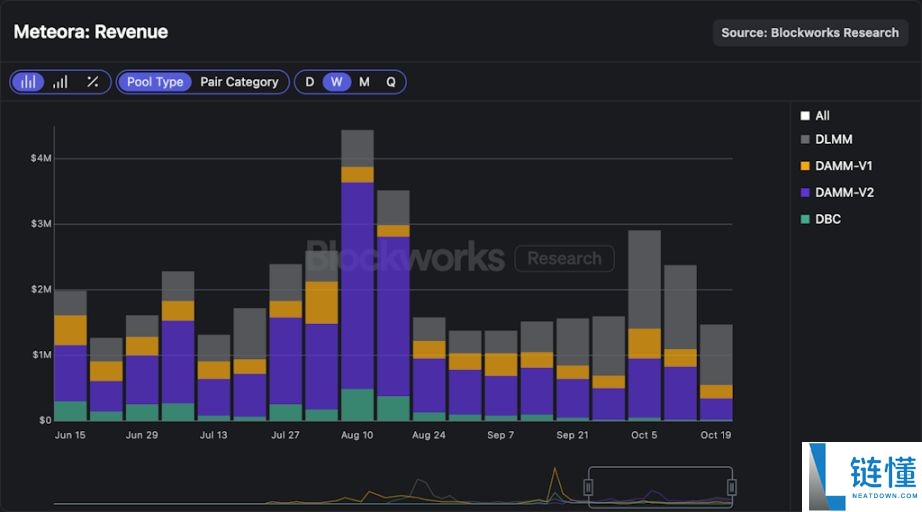Click the orange spike in the overview navigator
Image resolution: width=922 pixels, height=512 pixels.
click(x=554, y=484)
